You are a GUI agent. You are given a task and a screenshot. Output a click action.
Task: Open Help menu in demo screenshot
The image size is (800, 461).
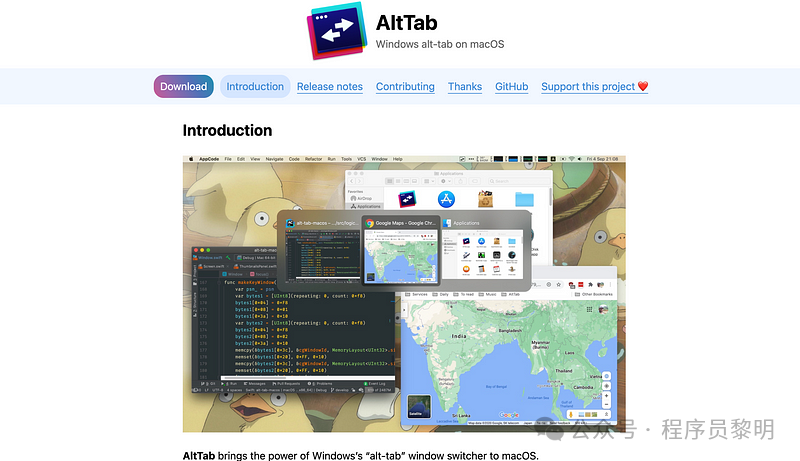coord(397,159)
